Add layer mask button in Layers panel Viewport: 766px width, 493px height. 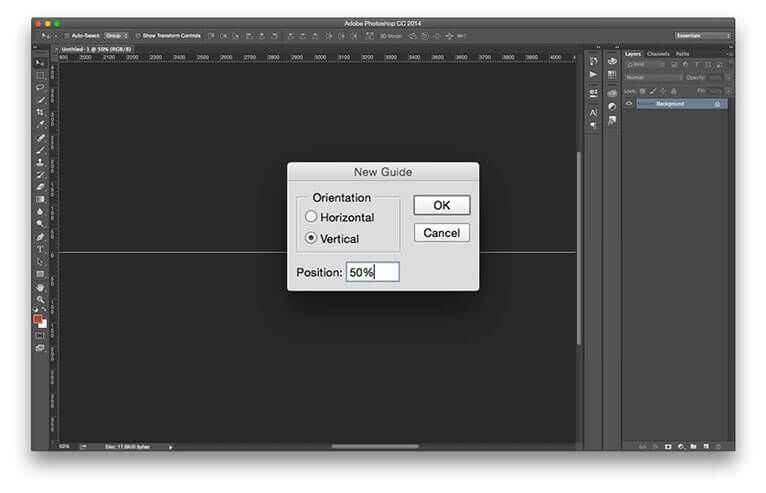coord(668,447)
